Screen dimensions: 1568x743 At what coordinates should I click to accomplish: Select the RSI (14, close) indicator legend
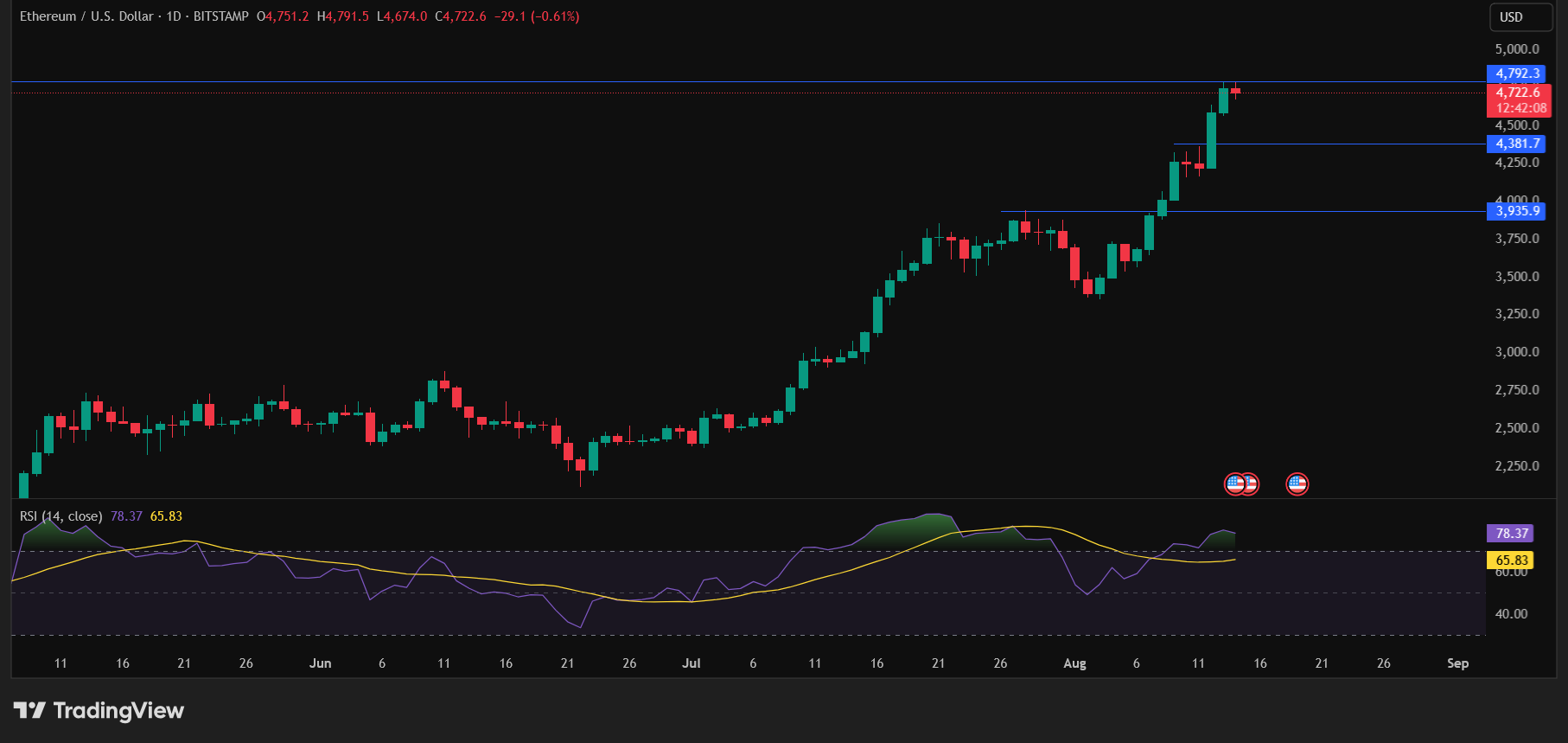click(x=61, y=516)
